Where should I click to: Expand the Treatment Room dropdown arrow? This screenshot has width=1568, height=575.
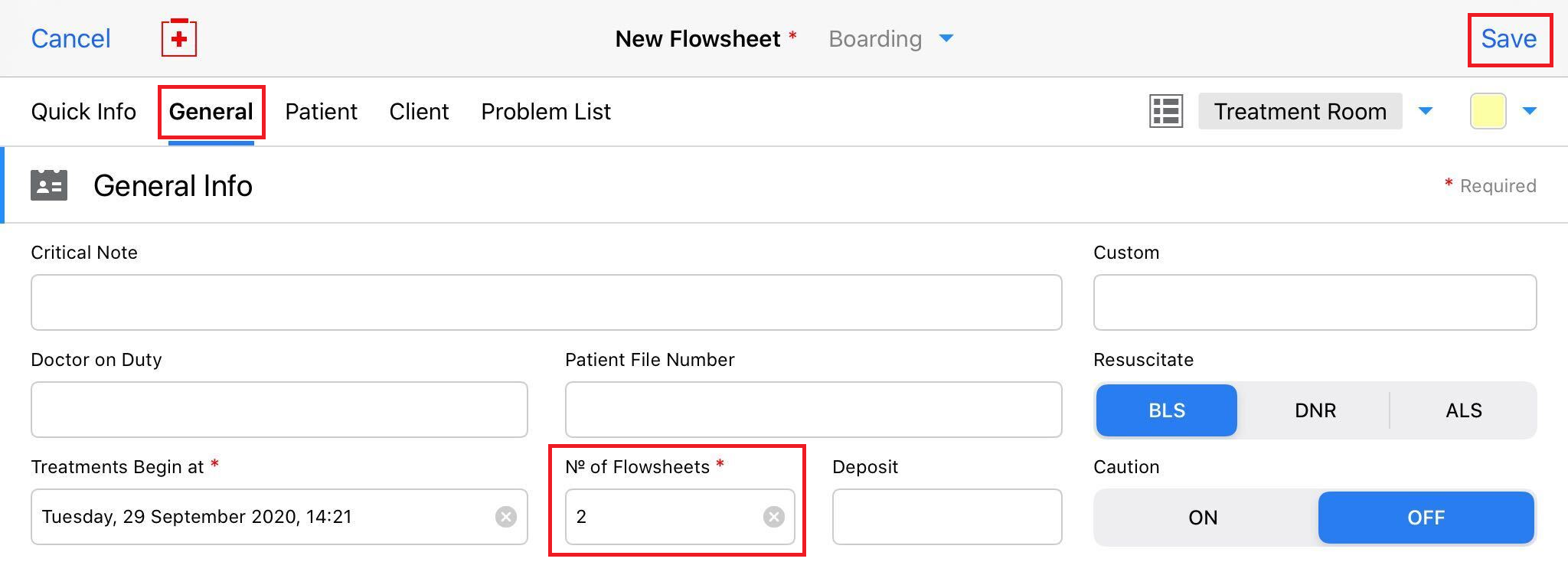tap(1426, 111)
